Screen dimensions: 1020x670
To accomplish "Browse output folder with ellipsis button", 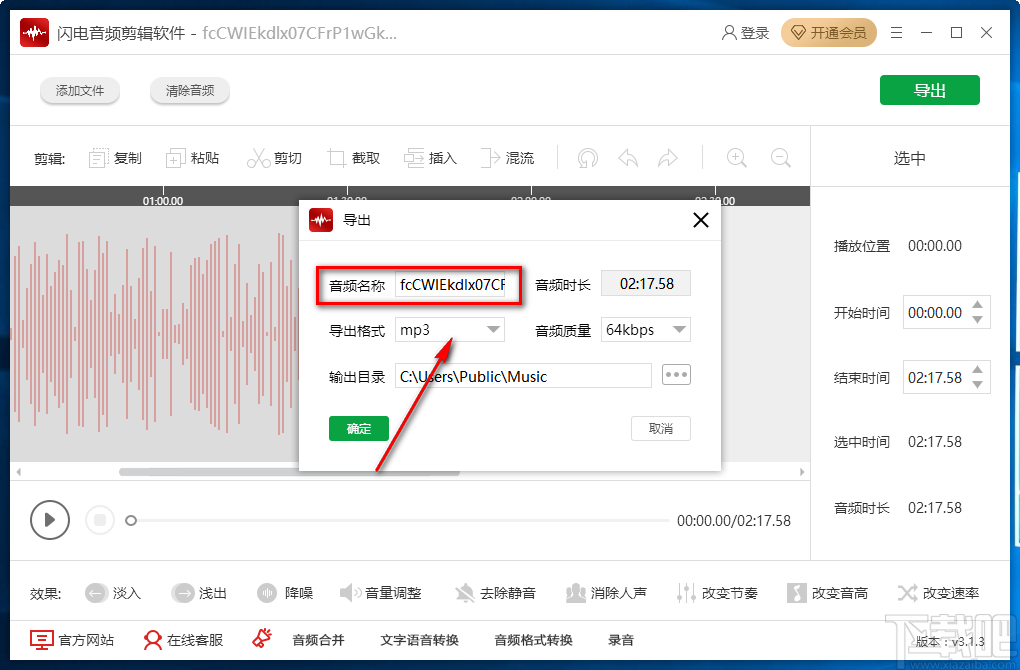I will coord(677,375).
